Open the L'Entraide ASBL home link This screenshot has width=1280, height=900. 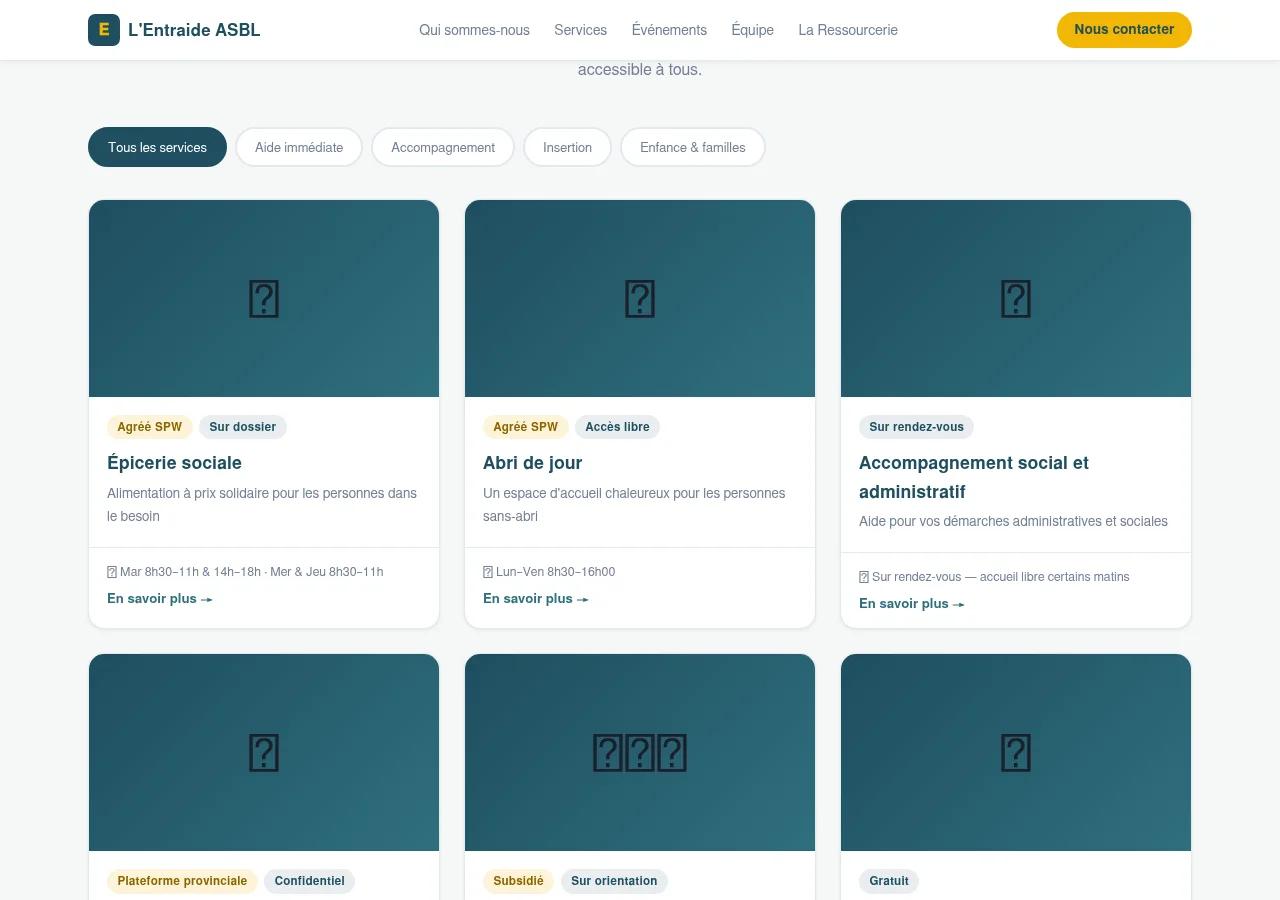(174, 30)
